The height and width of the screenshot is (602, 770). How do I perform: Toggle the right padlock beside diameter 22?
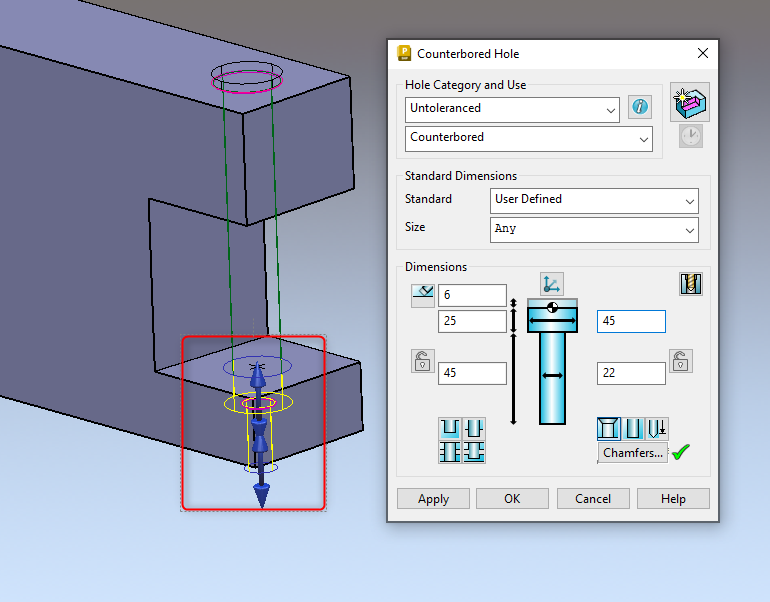[x=681, y=361]
